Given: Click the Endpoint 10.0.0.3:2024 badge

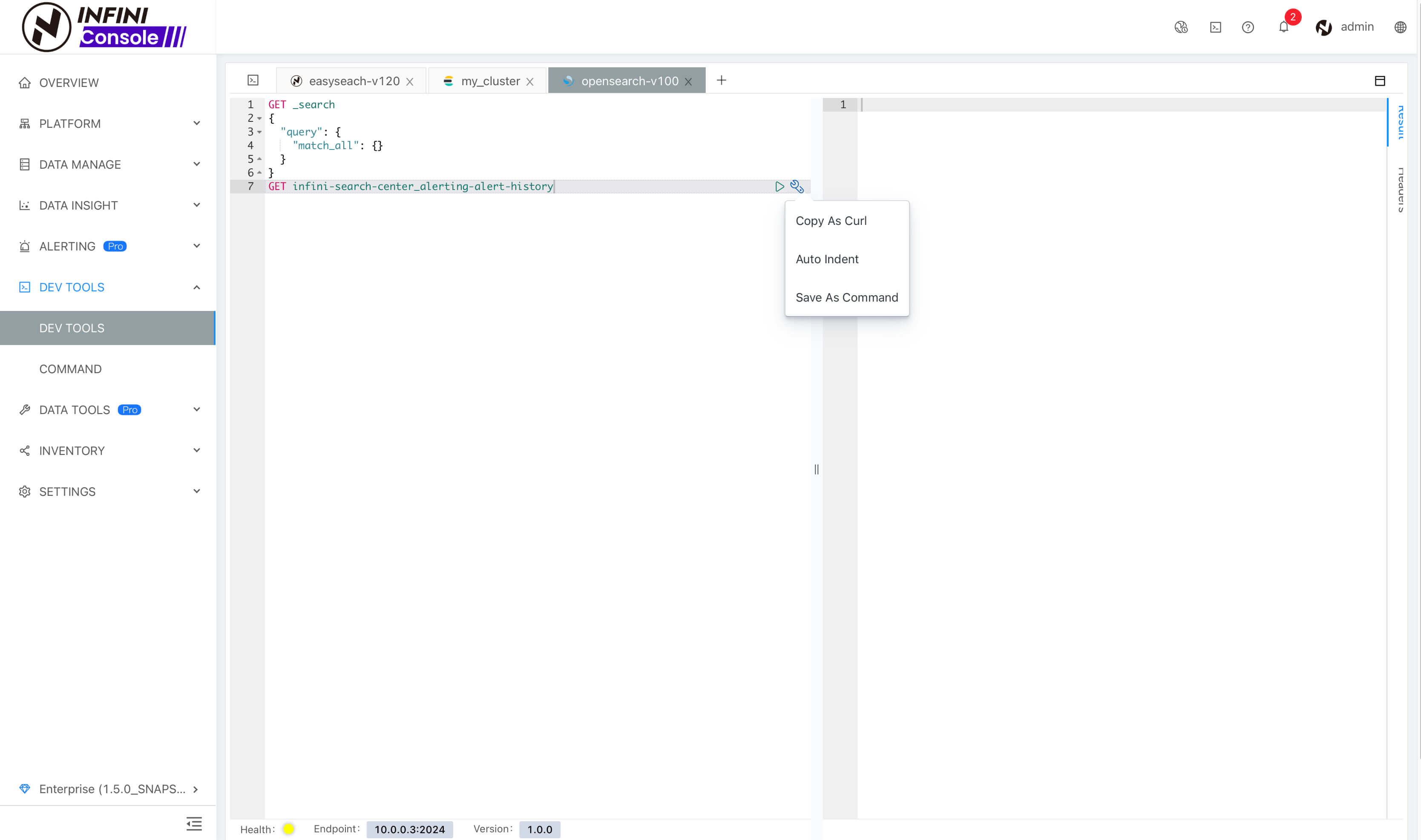Looking at the screenshot, I should [x=409, y=829].
